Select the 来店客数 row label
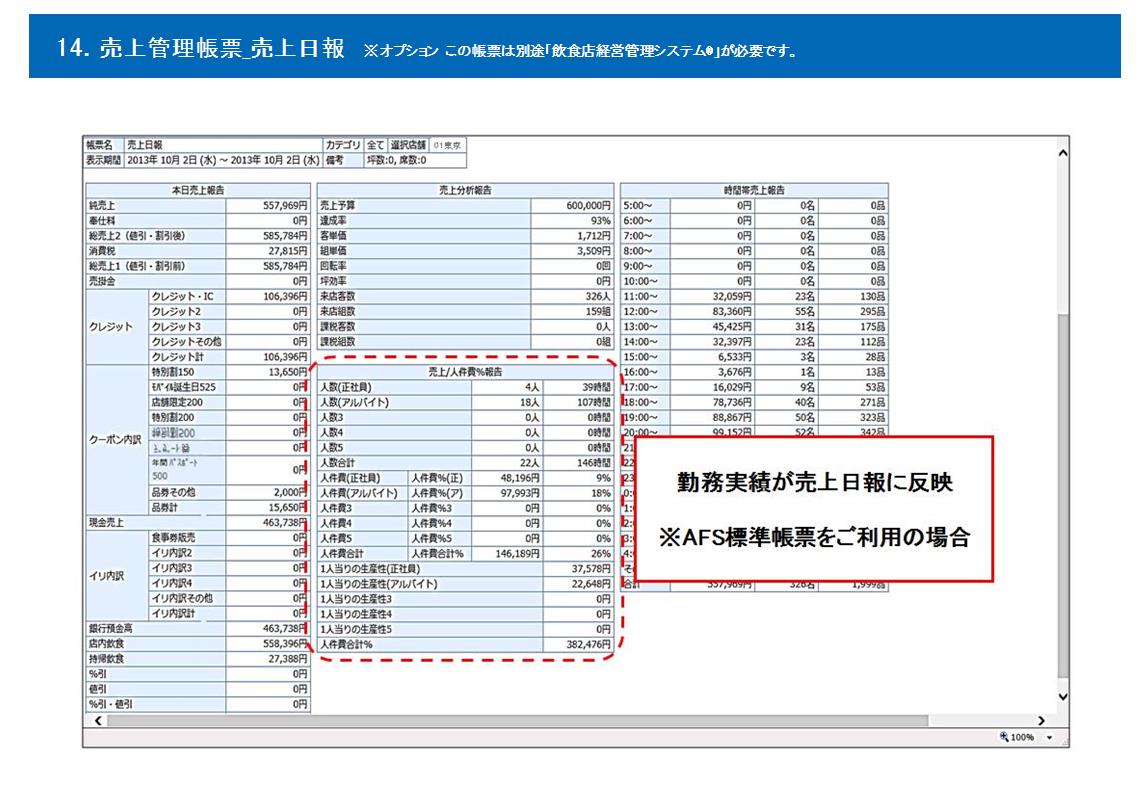The width and height of the screenshot is (1143, 793). coord(424,297)
